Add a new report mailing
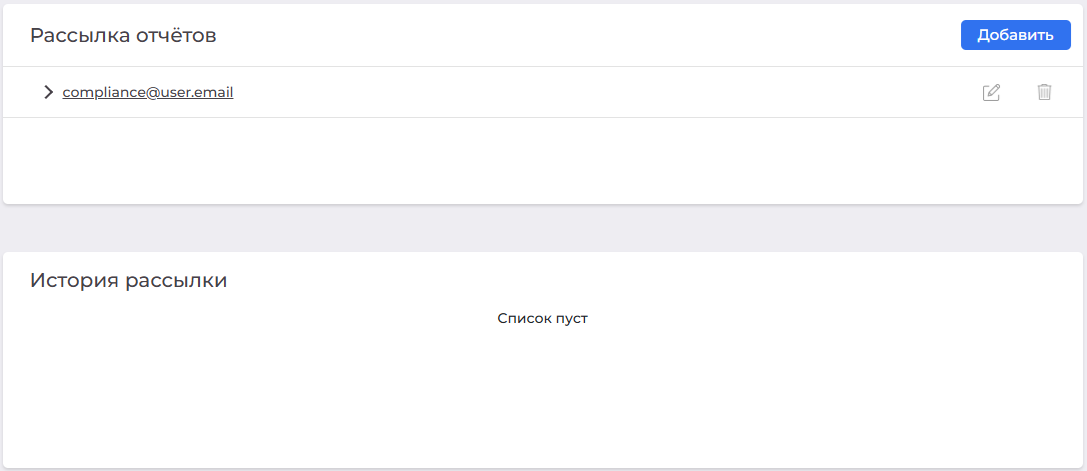The width and height of the screenshot is (1087, 471). click(x=1016, y=35)
